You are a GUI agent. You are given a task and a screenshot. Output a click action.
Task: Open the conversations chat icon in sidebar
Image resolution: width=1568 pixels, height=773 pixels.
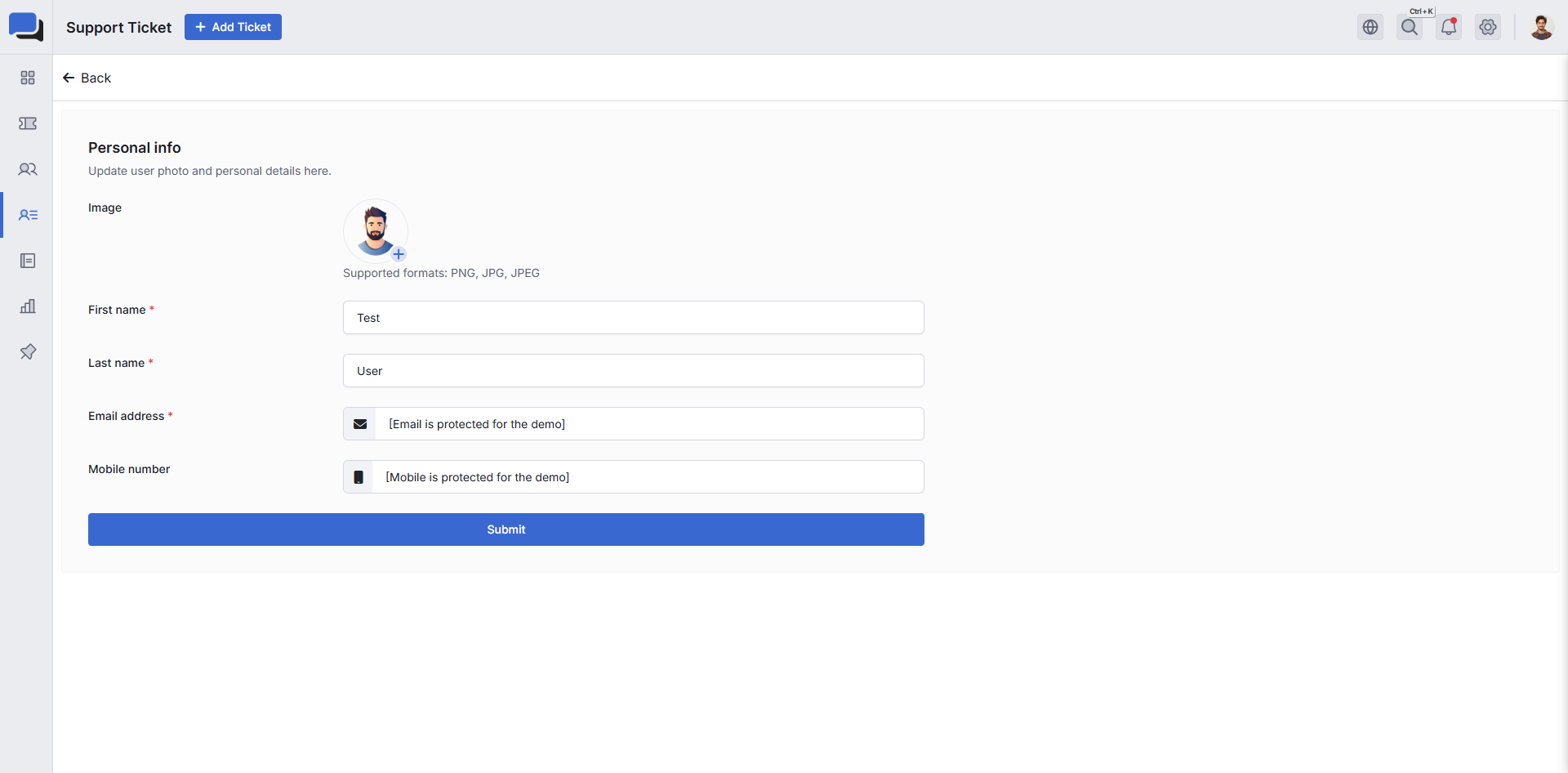pos(28,169)
